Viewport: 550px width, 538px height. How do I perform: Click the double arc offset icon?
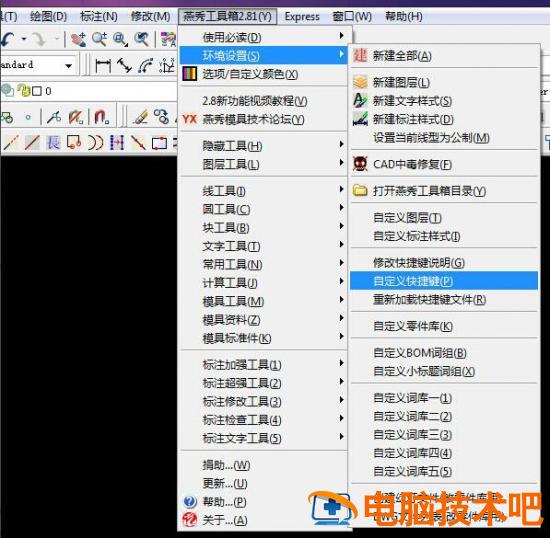(95, 143)
